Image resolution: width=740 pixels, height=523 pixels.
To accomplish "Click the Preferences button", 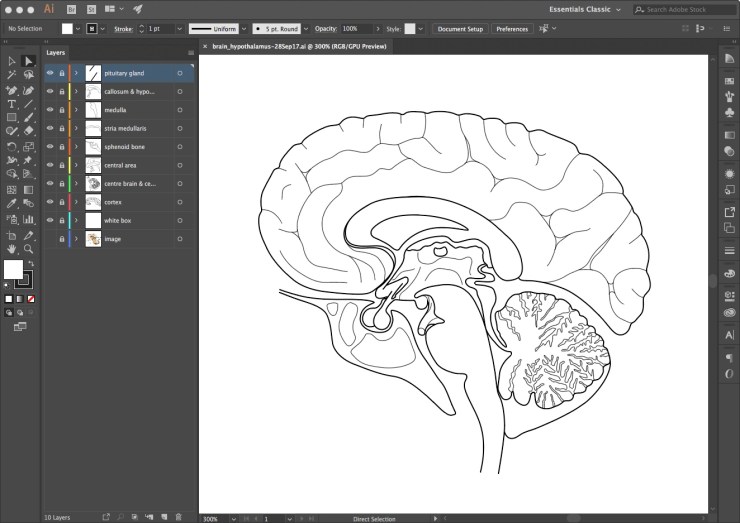I will click(x=512, y=29).
